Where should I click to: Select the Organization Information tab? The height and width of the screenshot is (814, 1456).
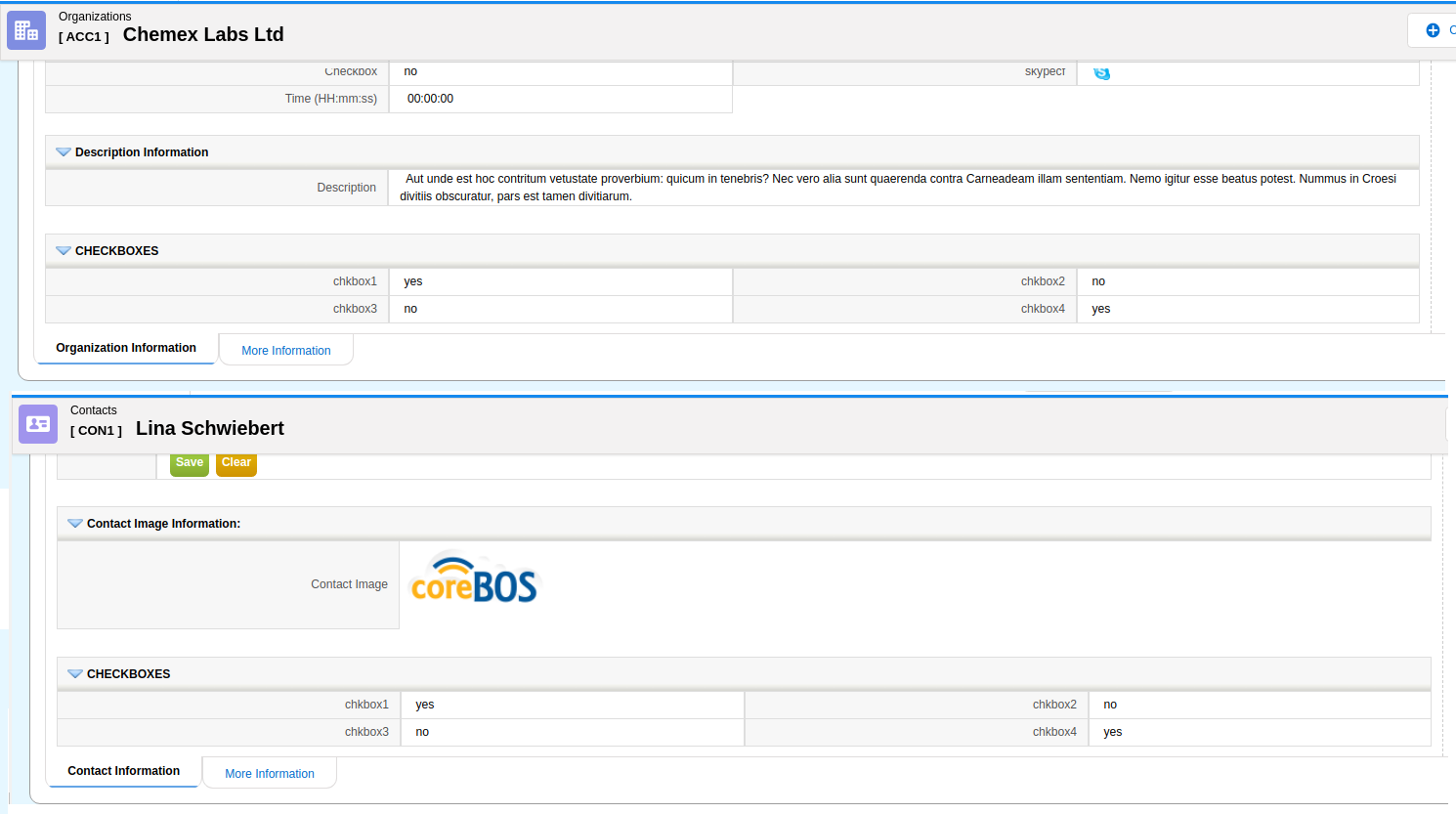pyautogui.click(x=126, y=348)
